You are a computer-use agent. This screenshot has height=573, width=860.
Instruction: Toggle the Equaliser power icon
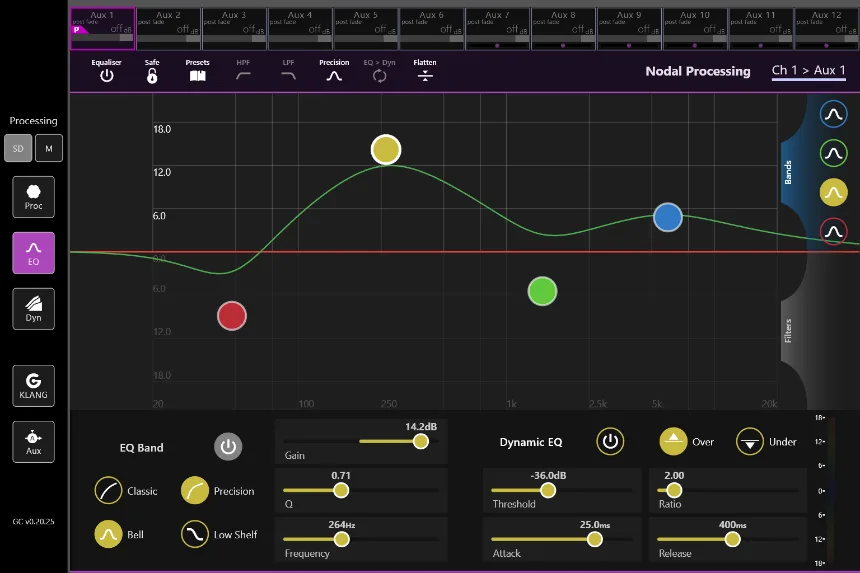point(106,76)
